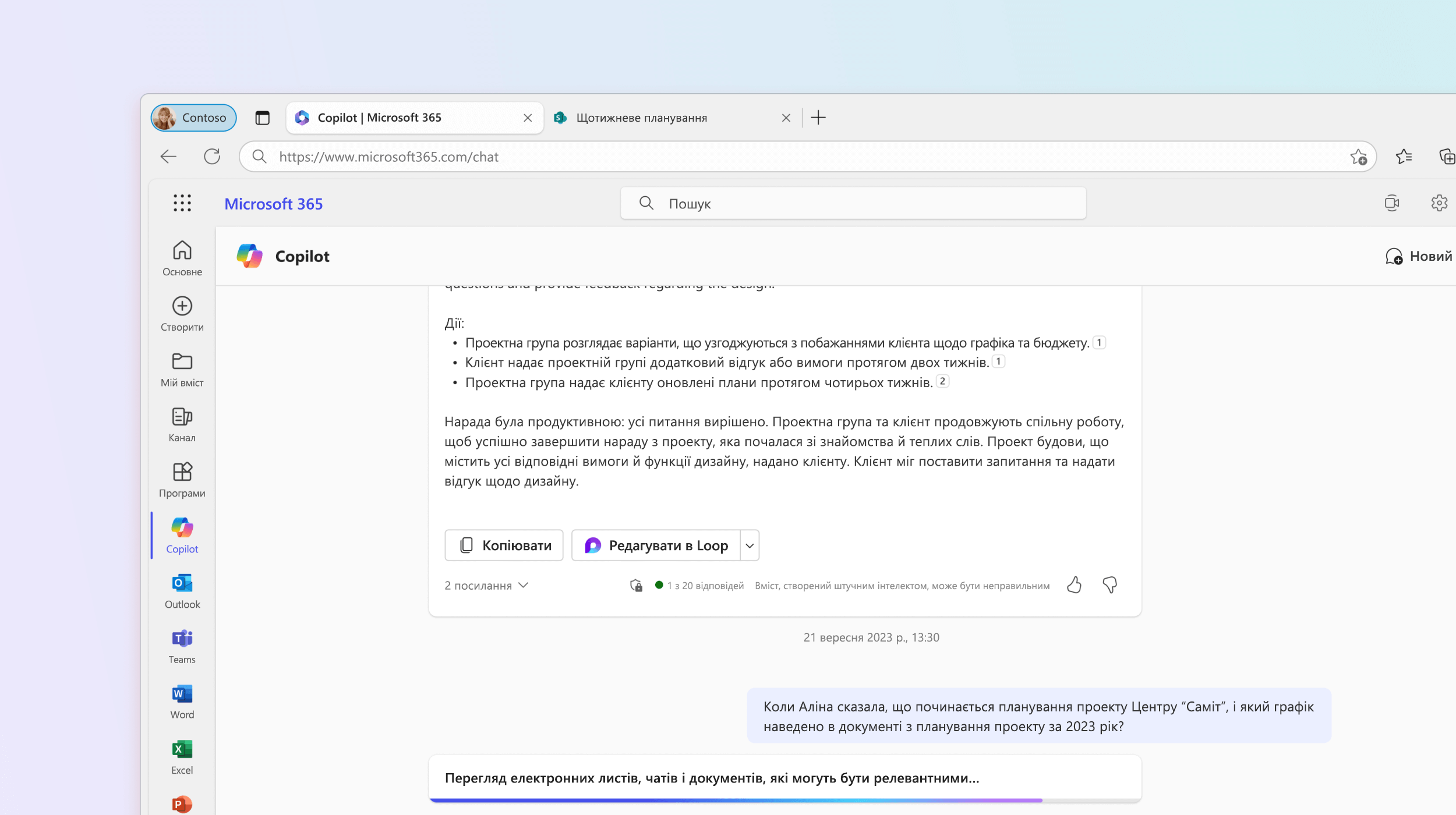Close the Щотижневе планування tab

point(786,118)
